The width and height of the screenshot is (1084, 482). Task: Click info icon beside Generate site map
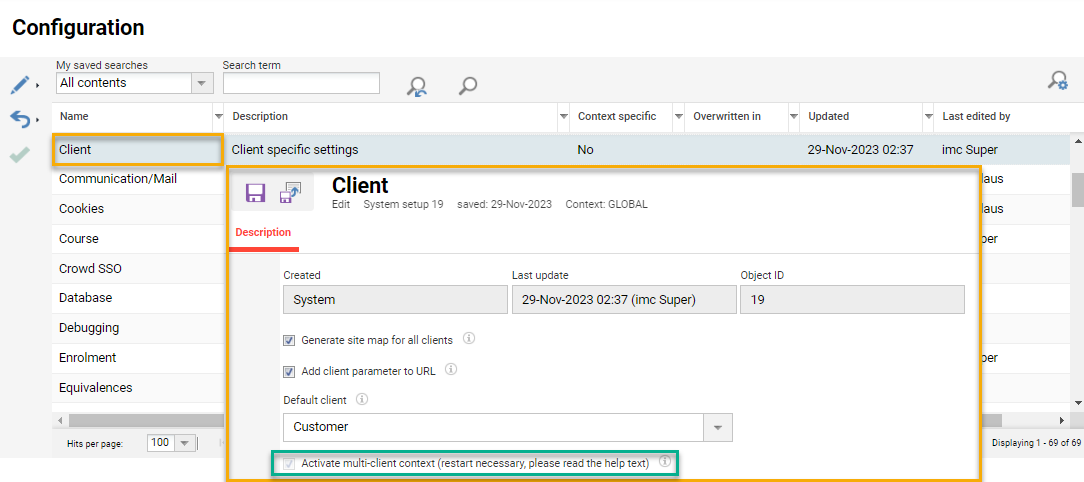point(469,339)
